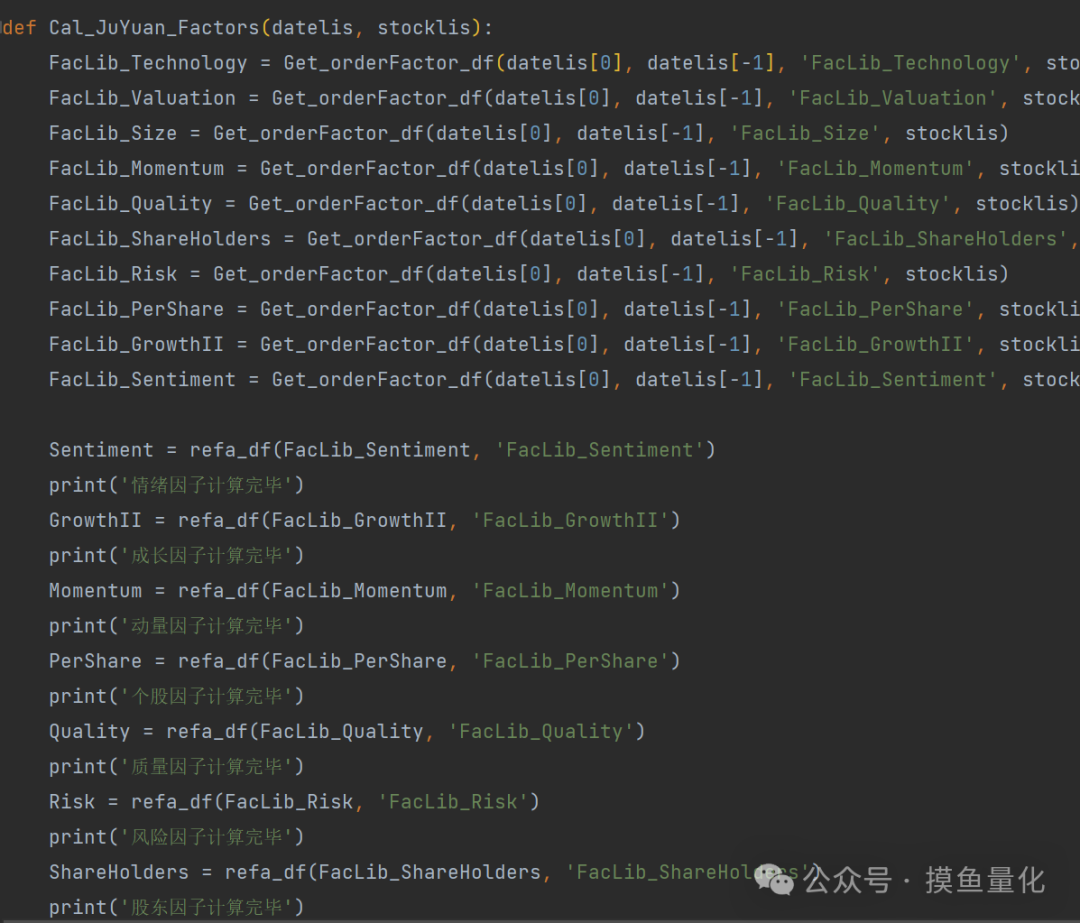Click the FacLib_Valuation variable at line start
Screen dimensions: 1080x923
(141, 98)
